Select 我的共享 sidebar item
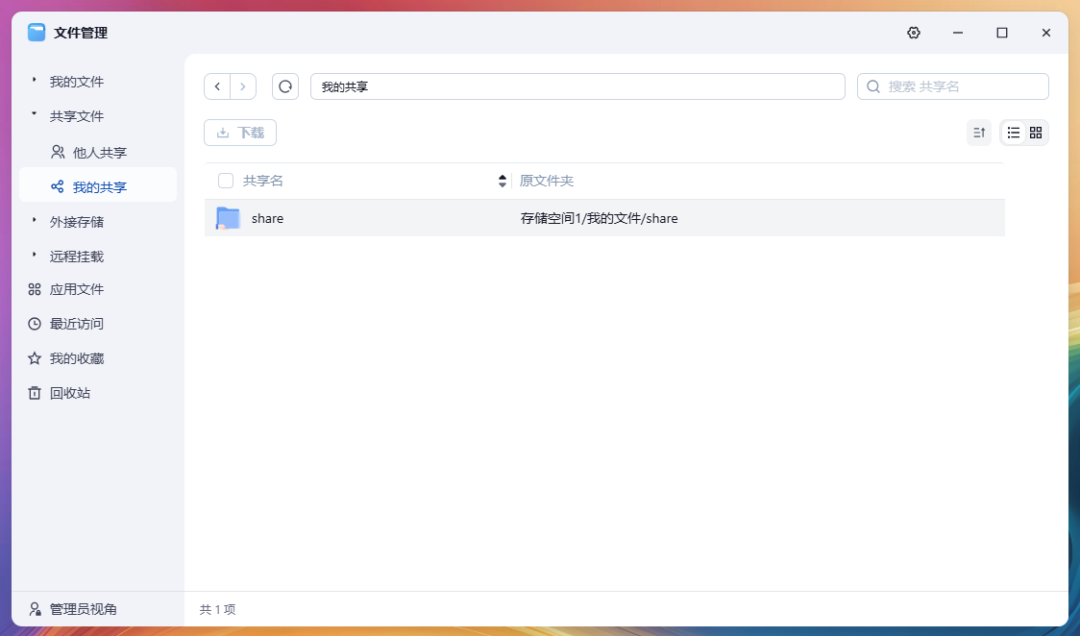 click(98, 185)
